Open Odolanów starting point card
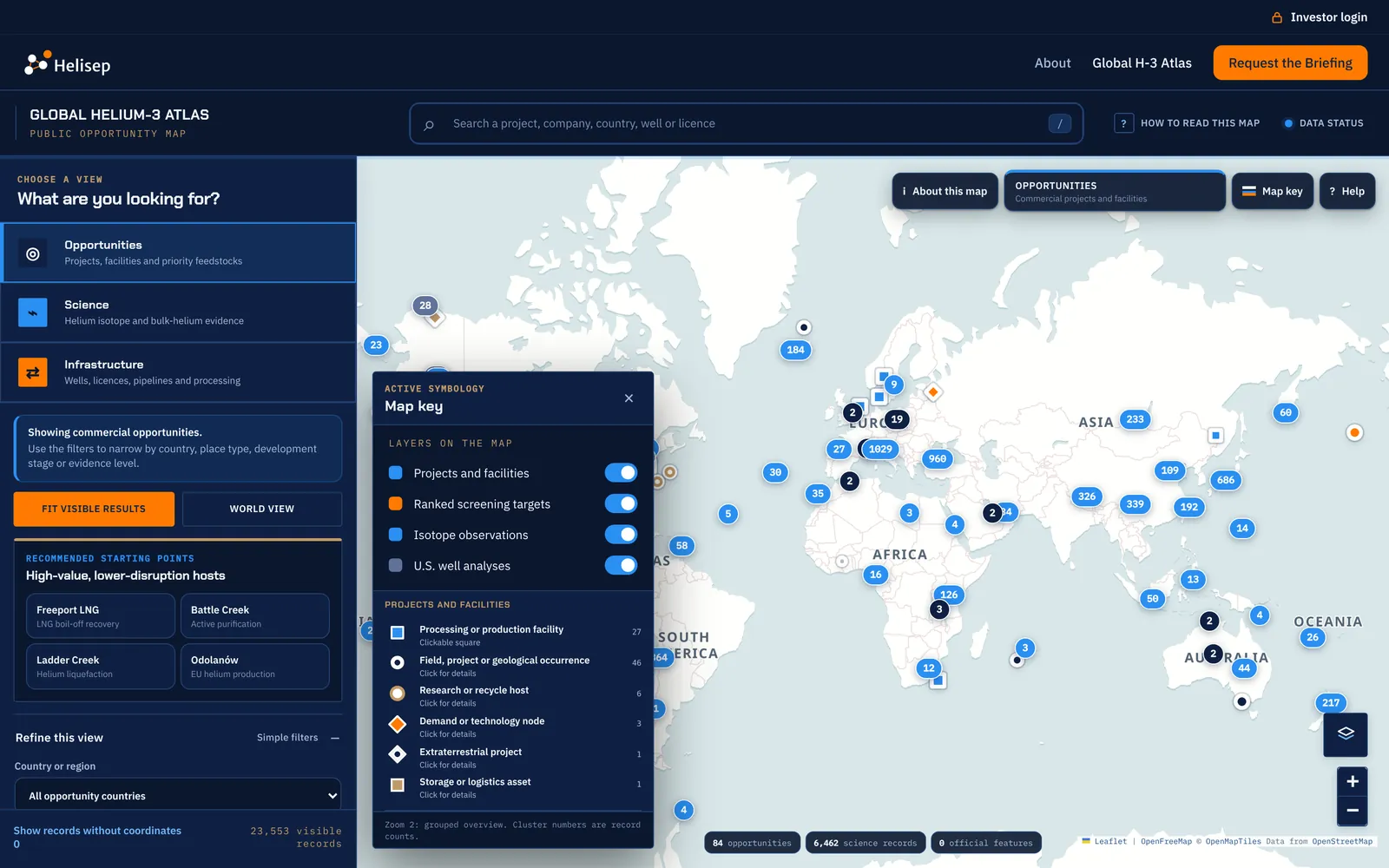The width and height of the screenshot is (1389, 868). 255,667
